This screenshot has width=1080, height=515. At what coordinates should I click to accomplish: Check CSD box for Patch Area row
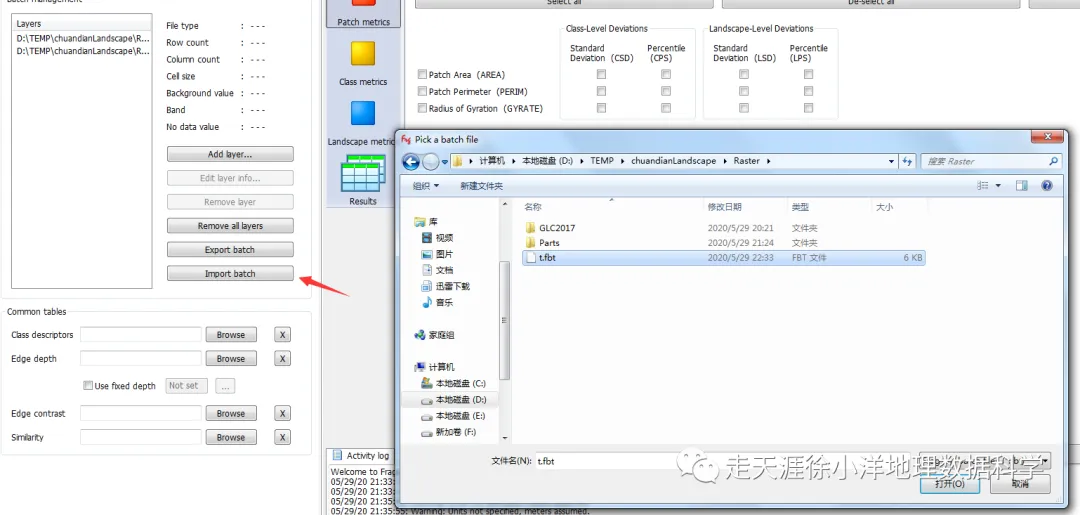point(601,74)
